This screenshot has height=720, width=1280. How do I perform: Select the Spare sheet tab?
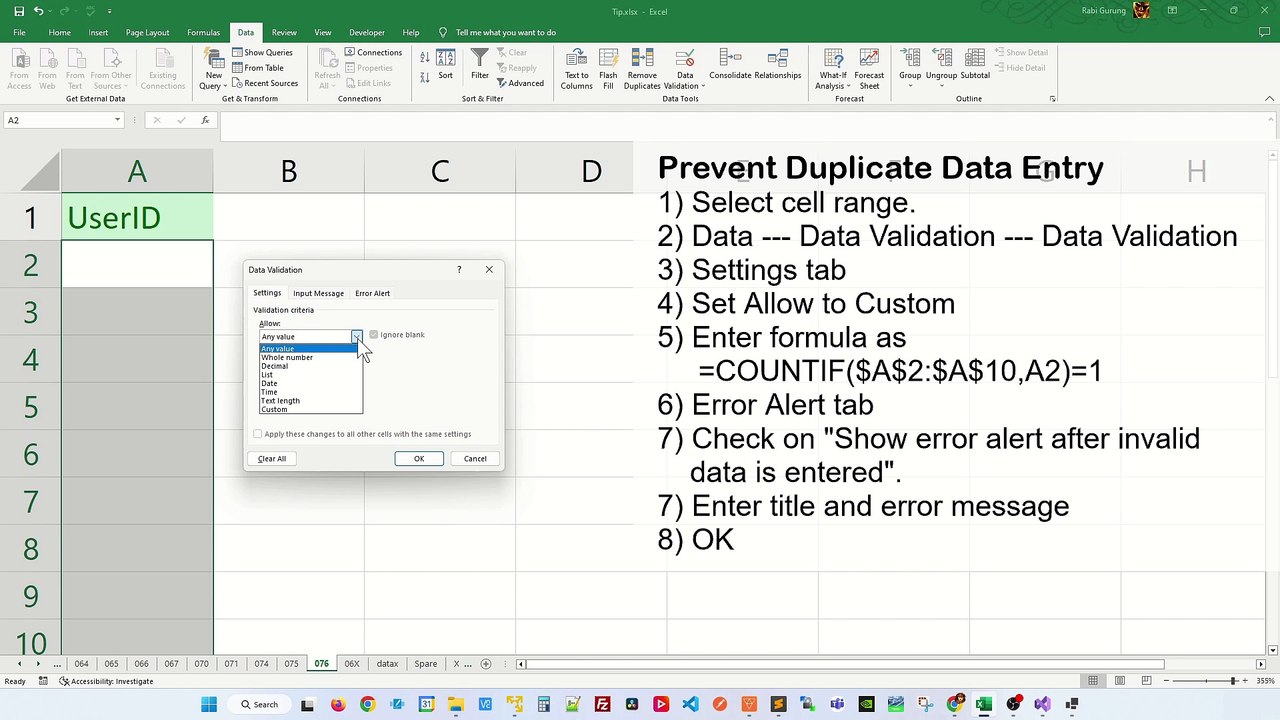[x=425, y=664]
